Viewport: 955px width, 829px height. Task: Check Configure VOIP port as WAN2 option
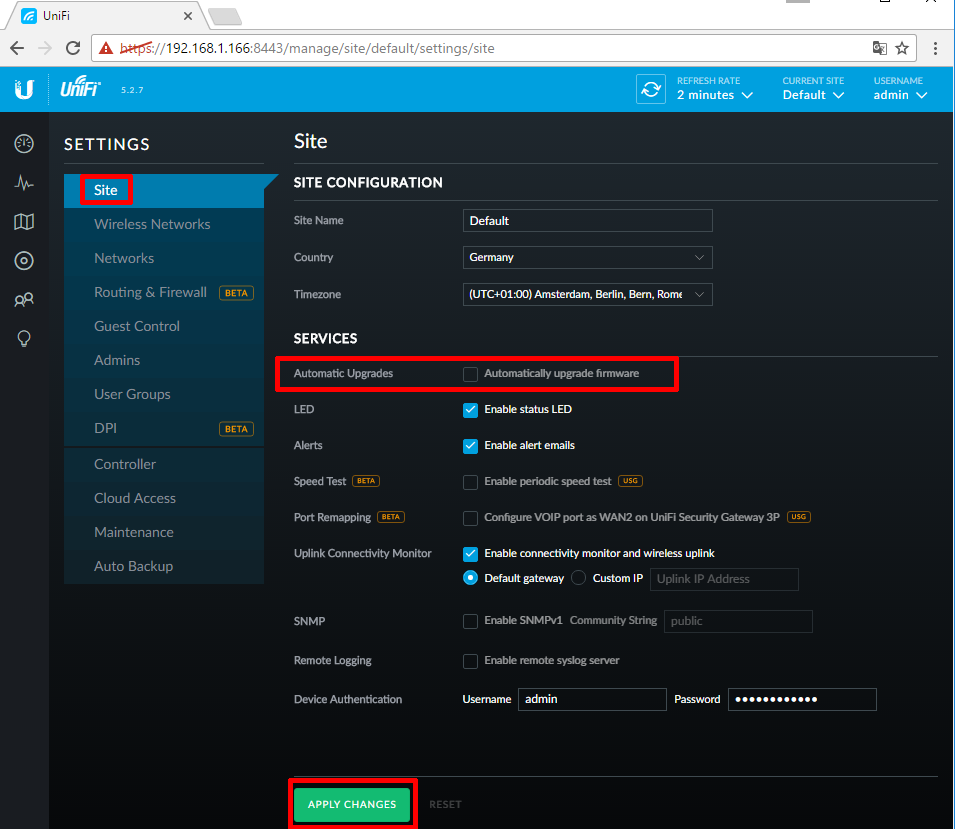coord(470,518)
